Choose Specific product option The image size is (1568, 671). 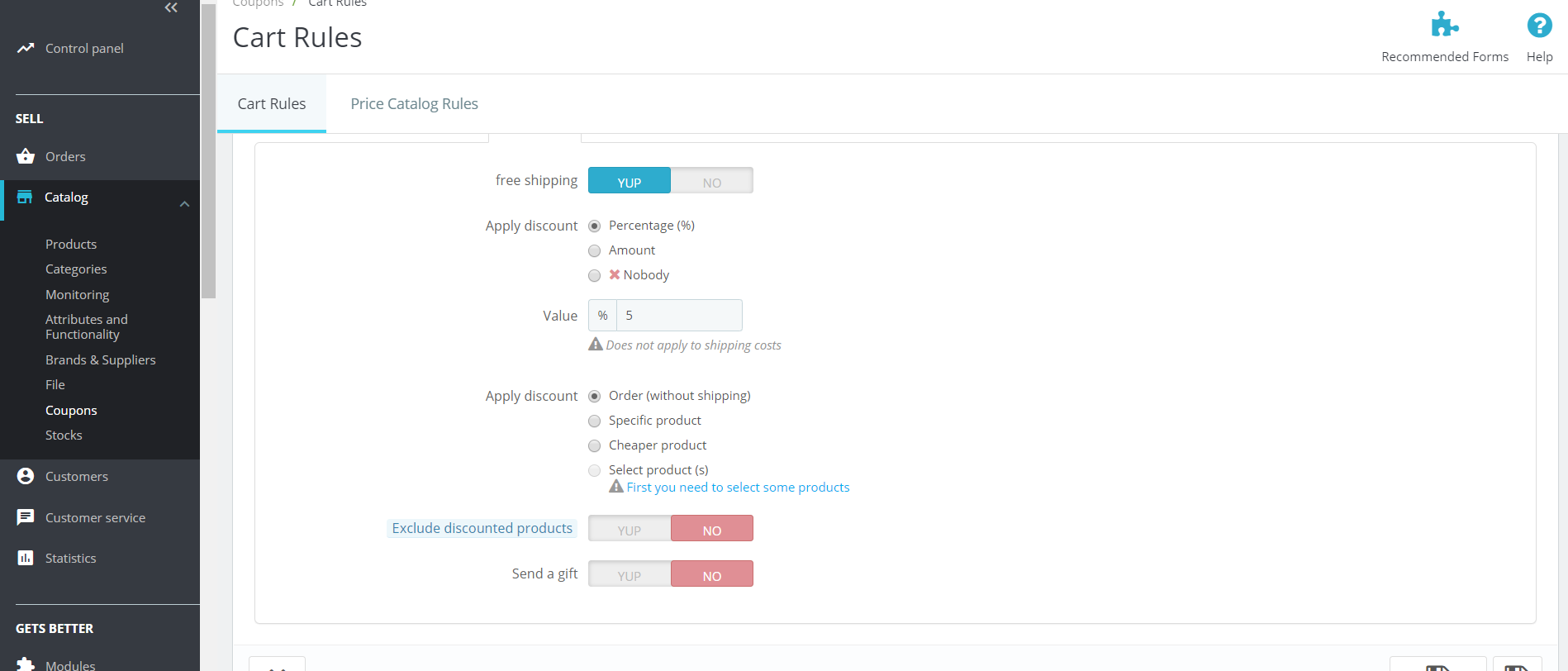click(594, 421)
